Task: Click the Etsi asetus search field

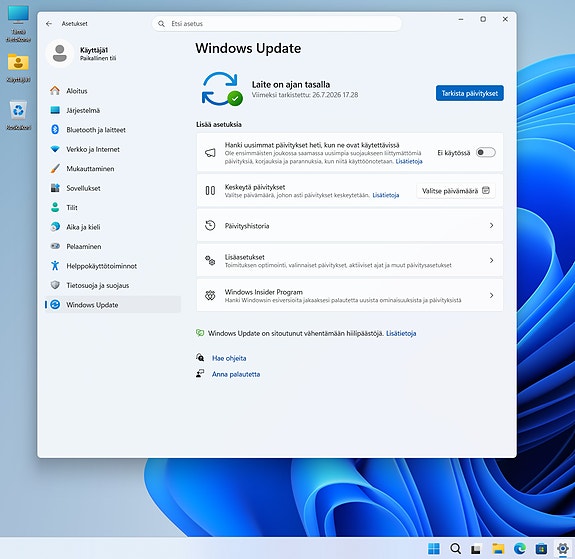Action: point(277,23)
